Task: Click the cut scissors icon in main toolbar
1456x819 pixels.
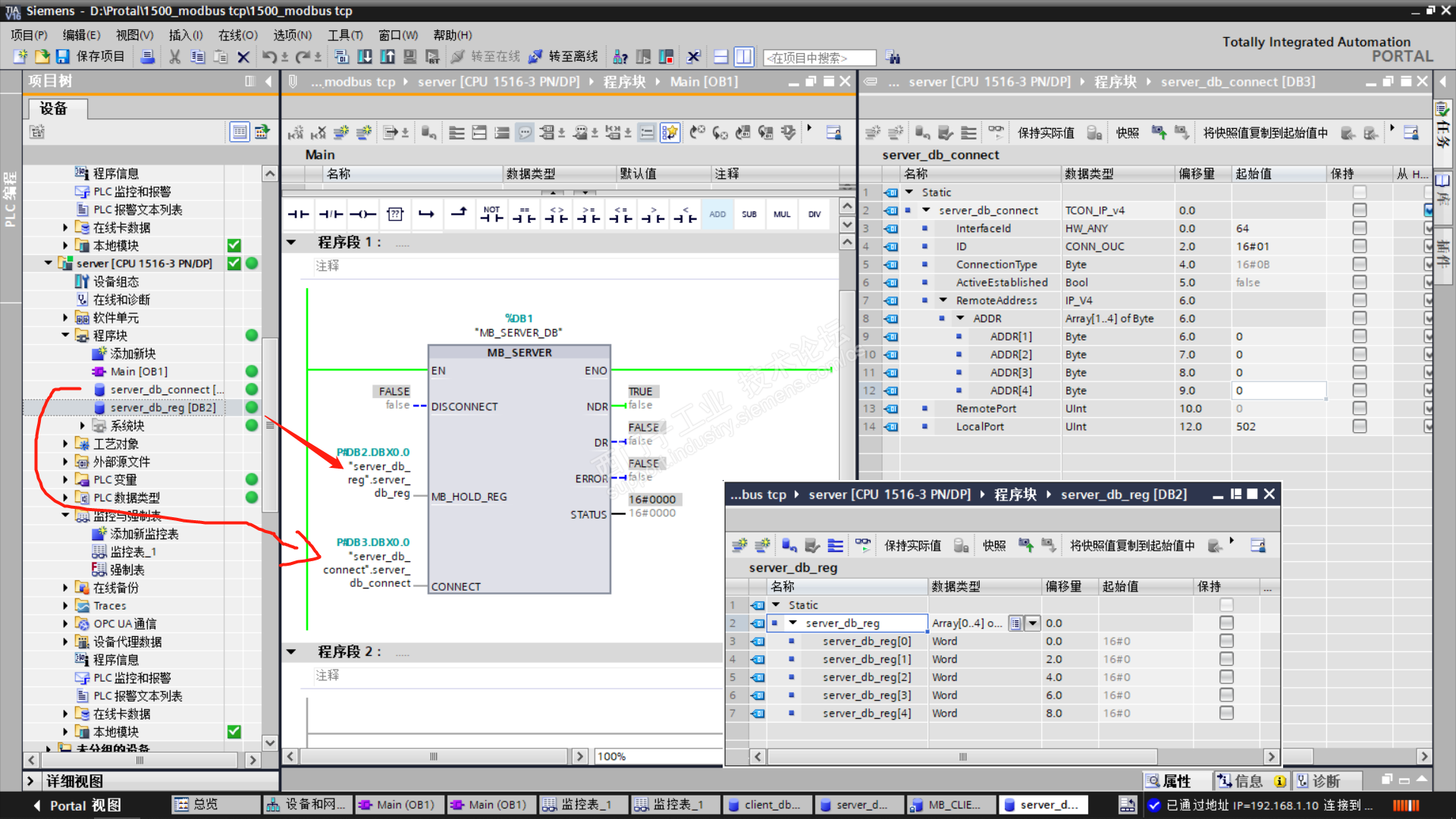Action: [174, 57]
